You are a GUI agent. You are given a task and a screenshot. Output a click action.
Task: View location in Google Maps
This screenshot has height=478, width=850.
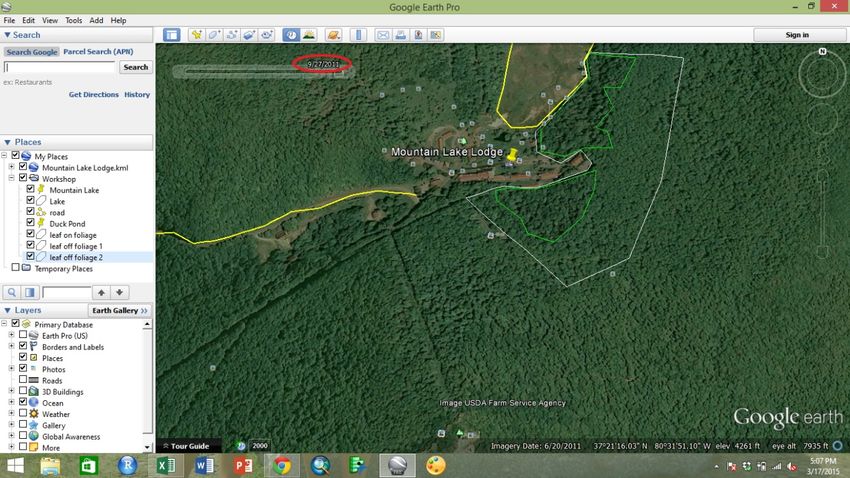(418, 35)
